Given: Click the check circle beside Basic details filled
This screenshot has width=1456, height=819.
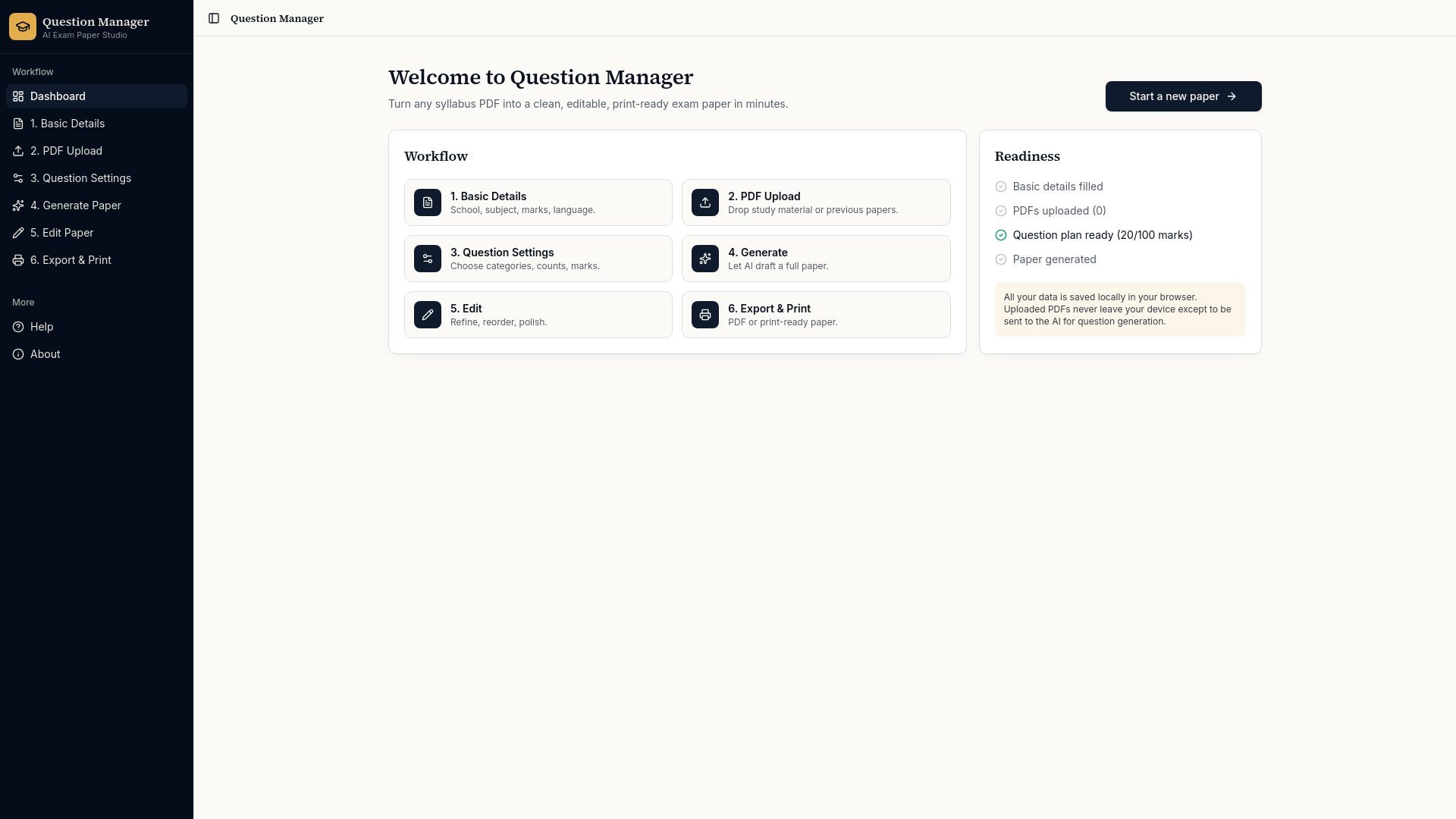Looking at the screenshot, I should [x=1001, y=187].
